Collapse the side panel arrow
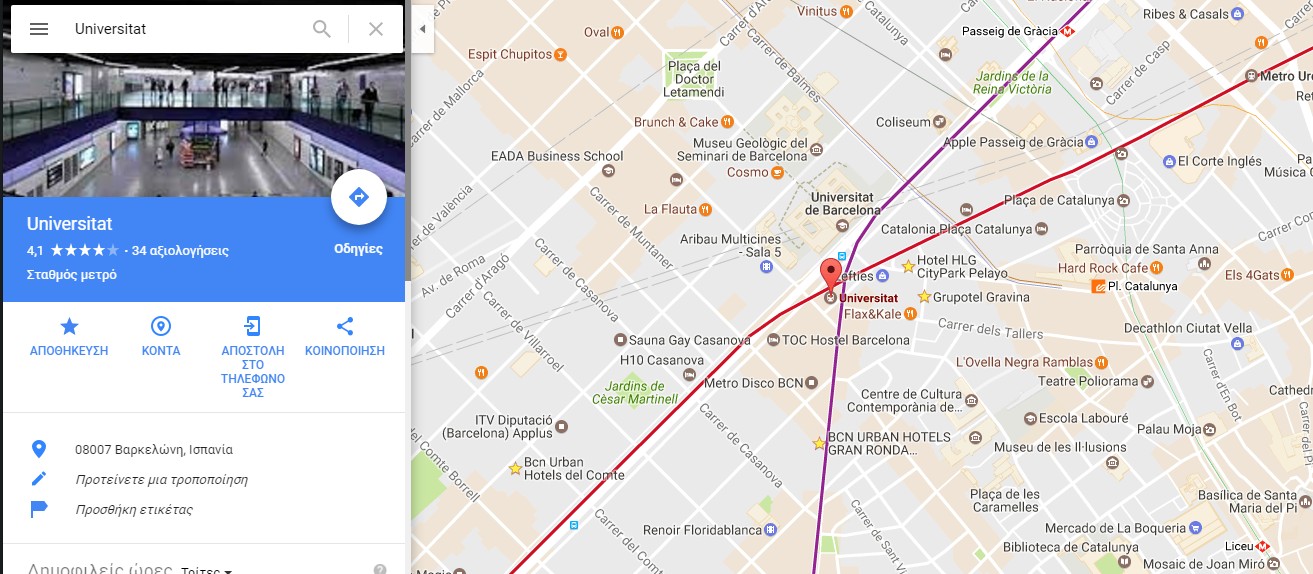This screenshot has height=574, width=1313. point(422,29)
